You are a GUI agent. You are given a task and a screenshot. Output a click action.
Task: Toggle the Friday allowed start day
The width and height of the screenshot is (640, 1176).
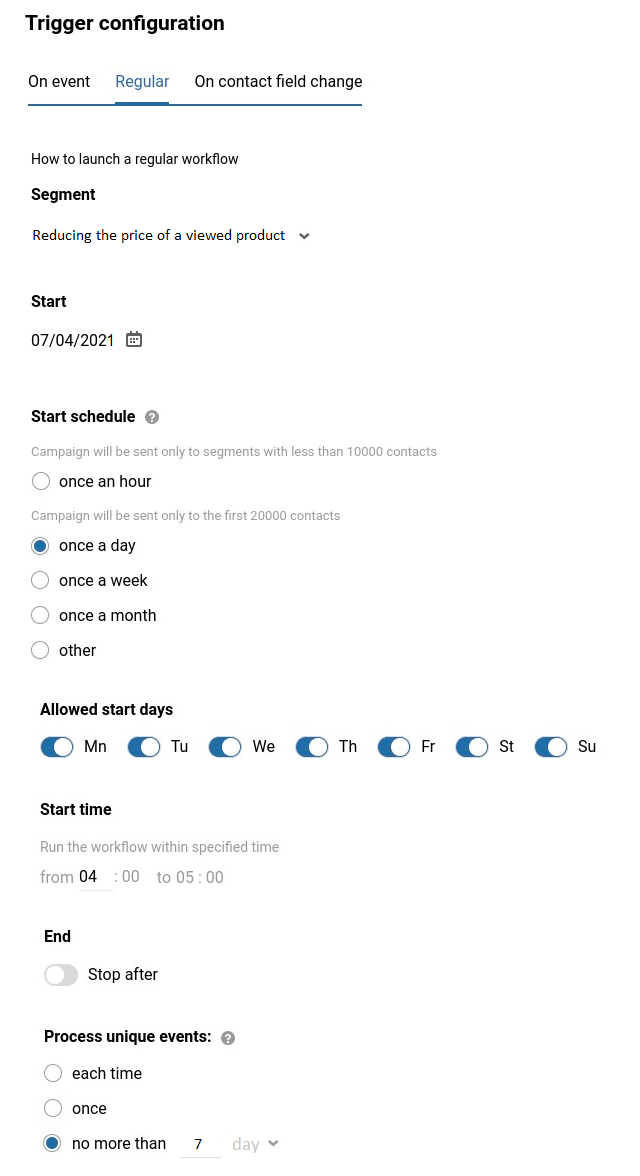395,747
